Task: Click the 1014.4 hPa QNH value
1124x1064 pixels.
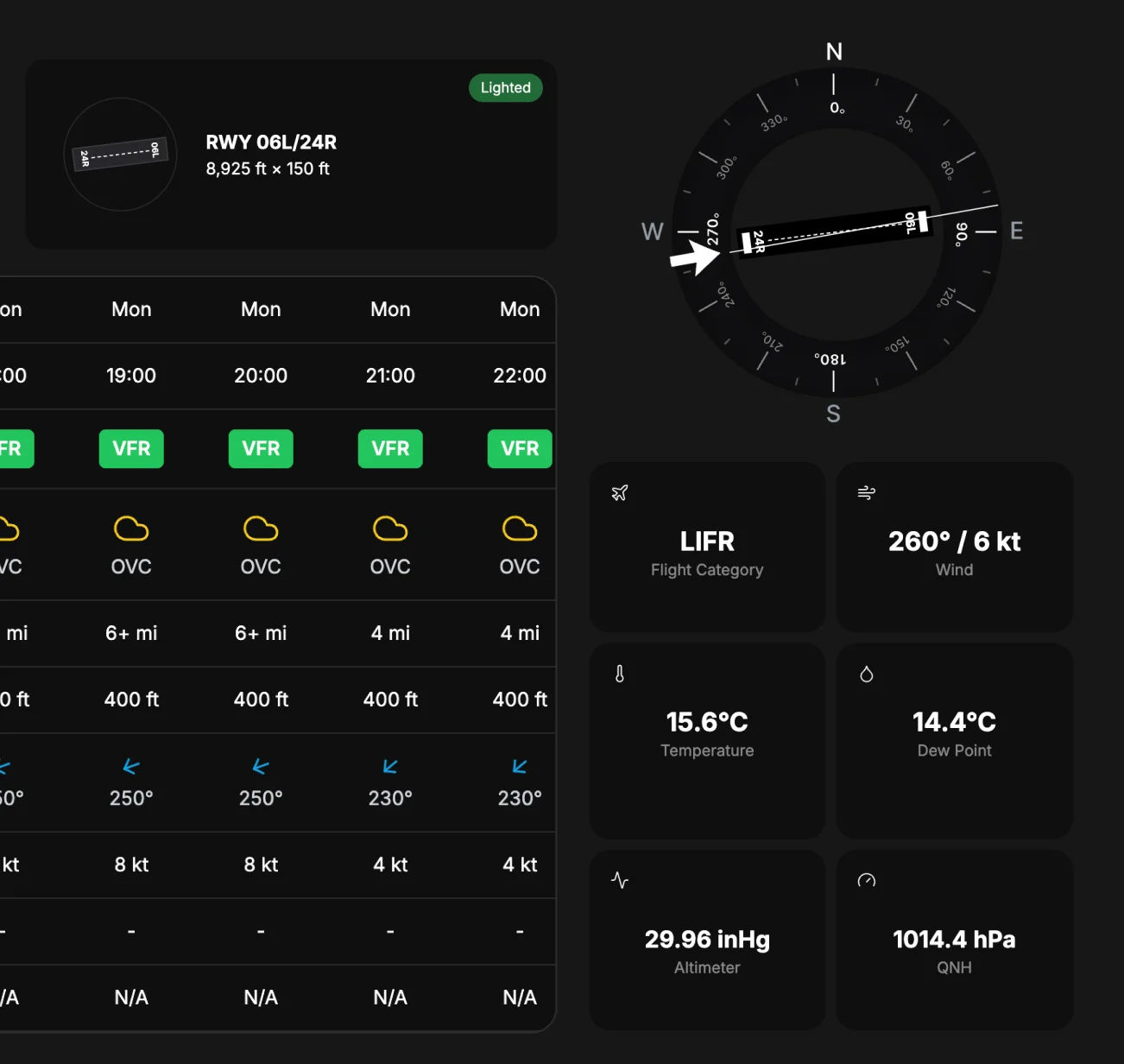Action: pyautogui.click(x=955, y=940)
